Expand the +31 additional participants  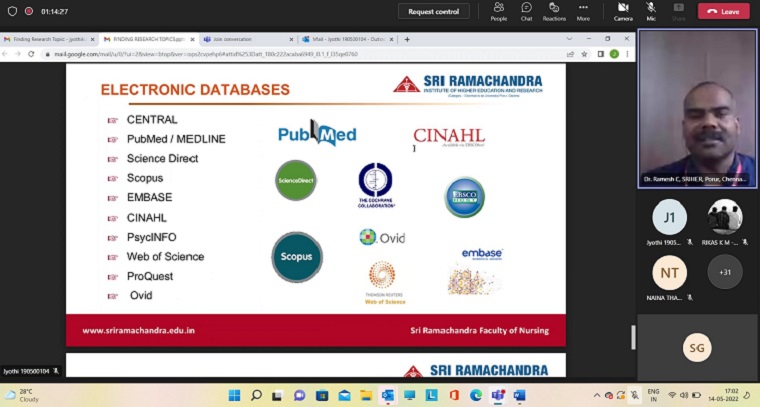coord(725,272)
